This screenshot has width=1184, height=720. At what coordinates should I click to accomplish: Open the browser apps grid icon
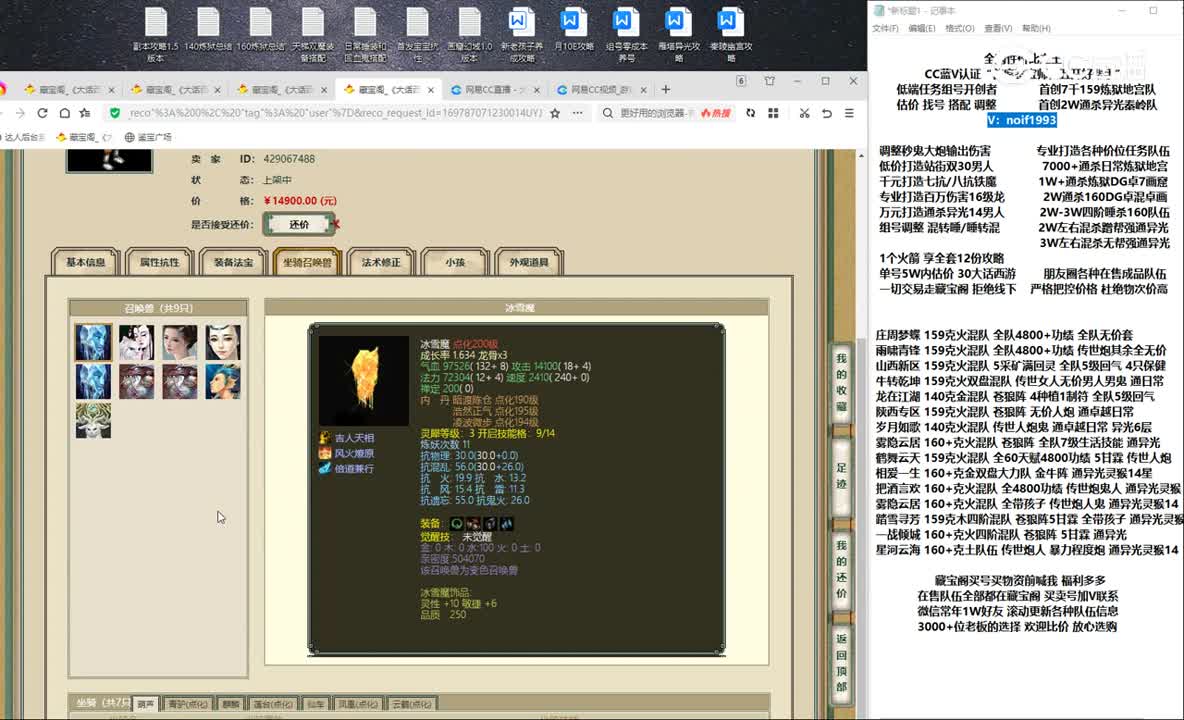(773, 113)
